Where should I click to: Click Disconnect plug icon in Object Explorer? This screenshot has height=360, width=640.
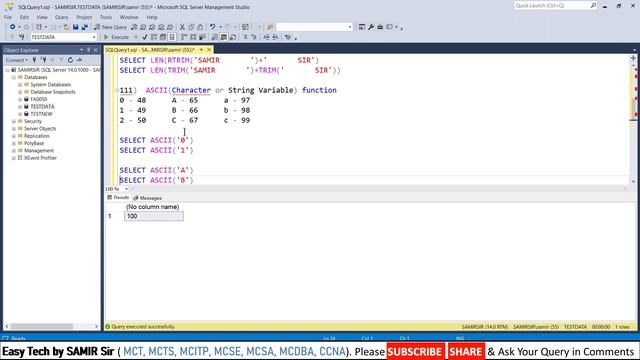click(x=43, y=60)
